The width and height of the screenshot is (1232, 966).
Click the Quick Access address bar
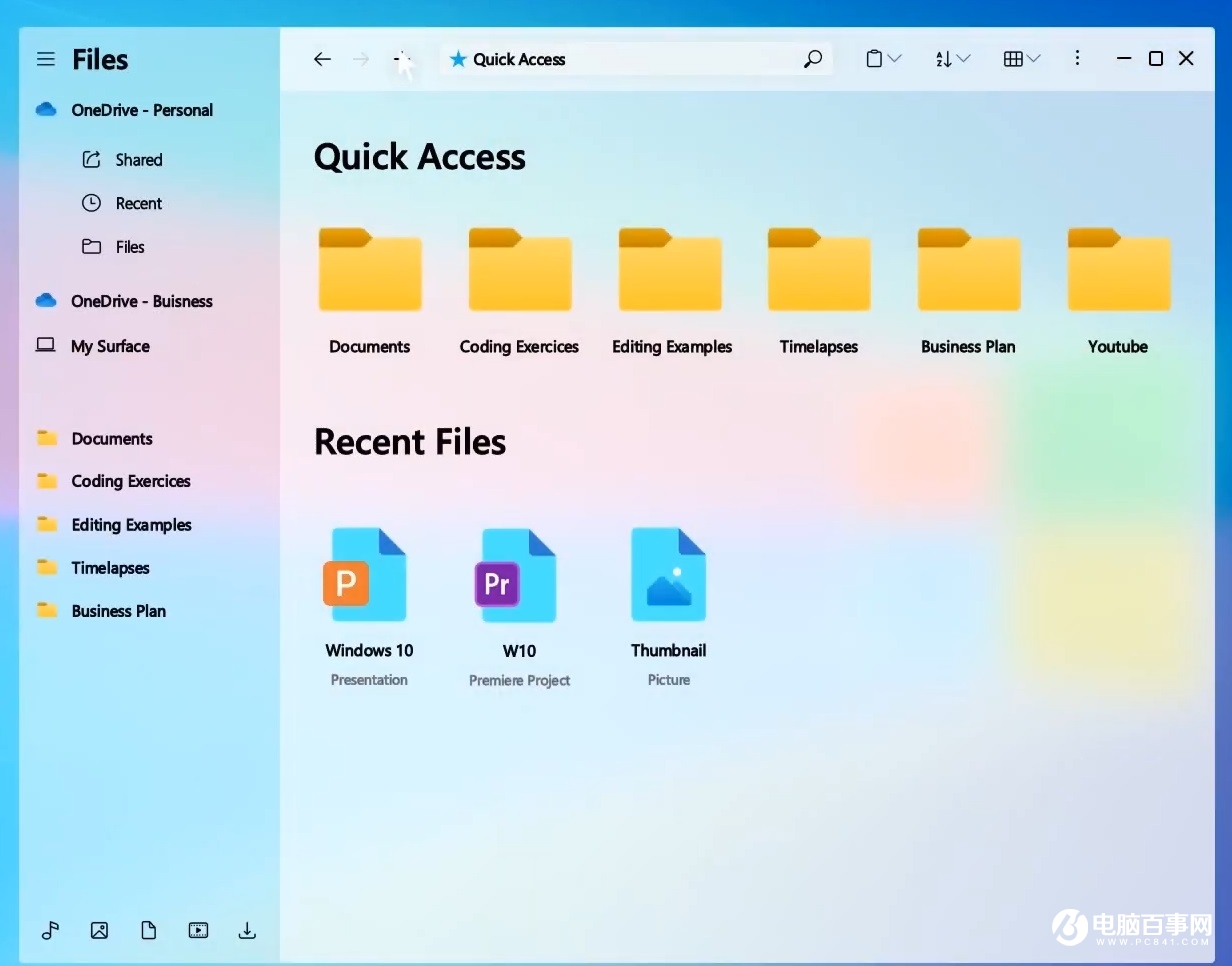620,59
